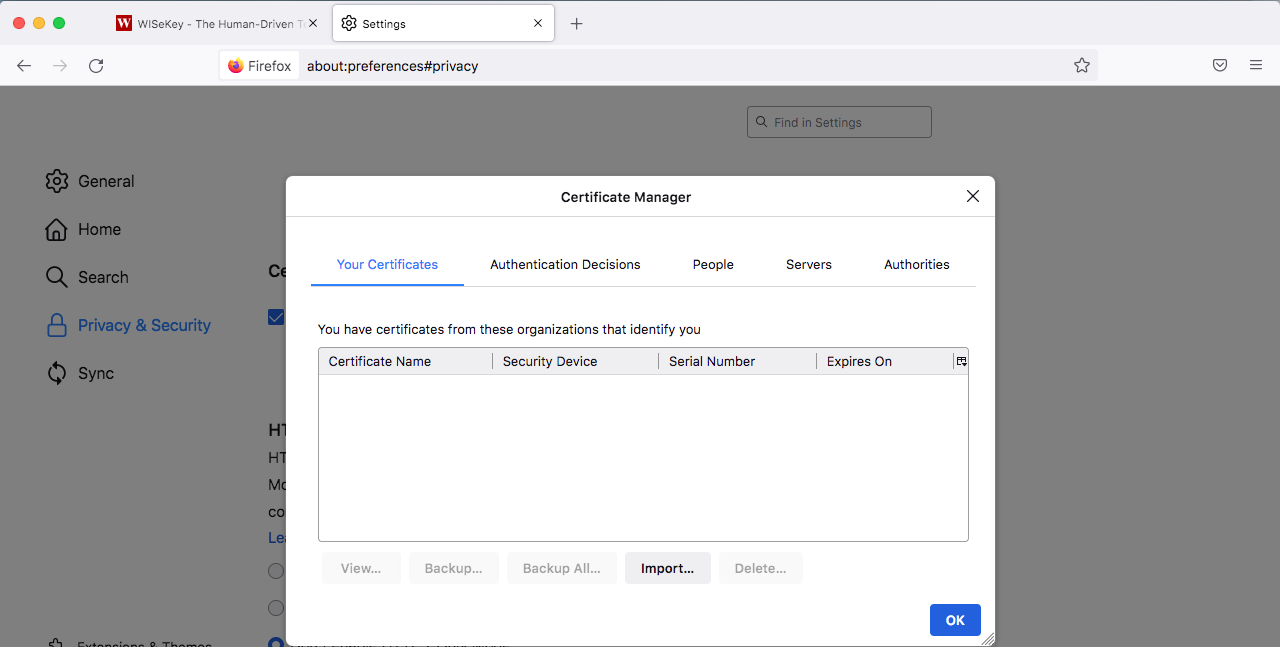This screenshot has width=1280, height=647.
Task: Switch to the WISeKey browser tab
Action: pos(216,24)
